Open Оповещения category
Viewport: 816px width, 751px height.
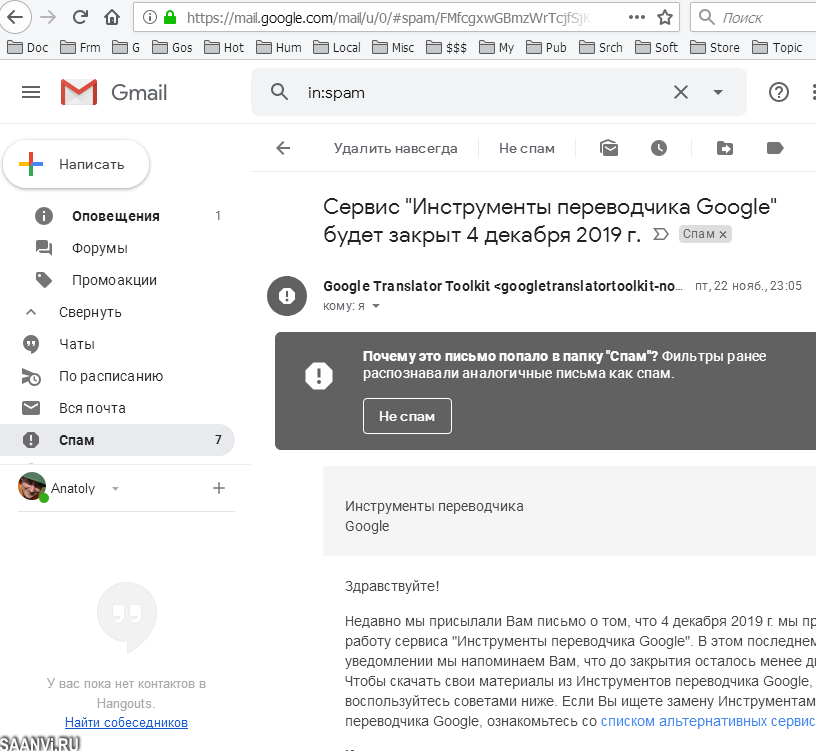click(117, 216)
